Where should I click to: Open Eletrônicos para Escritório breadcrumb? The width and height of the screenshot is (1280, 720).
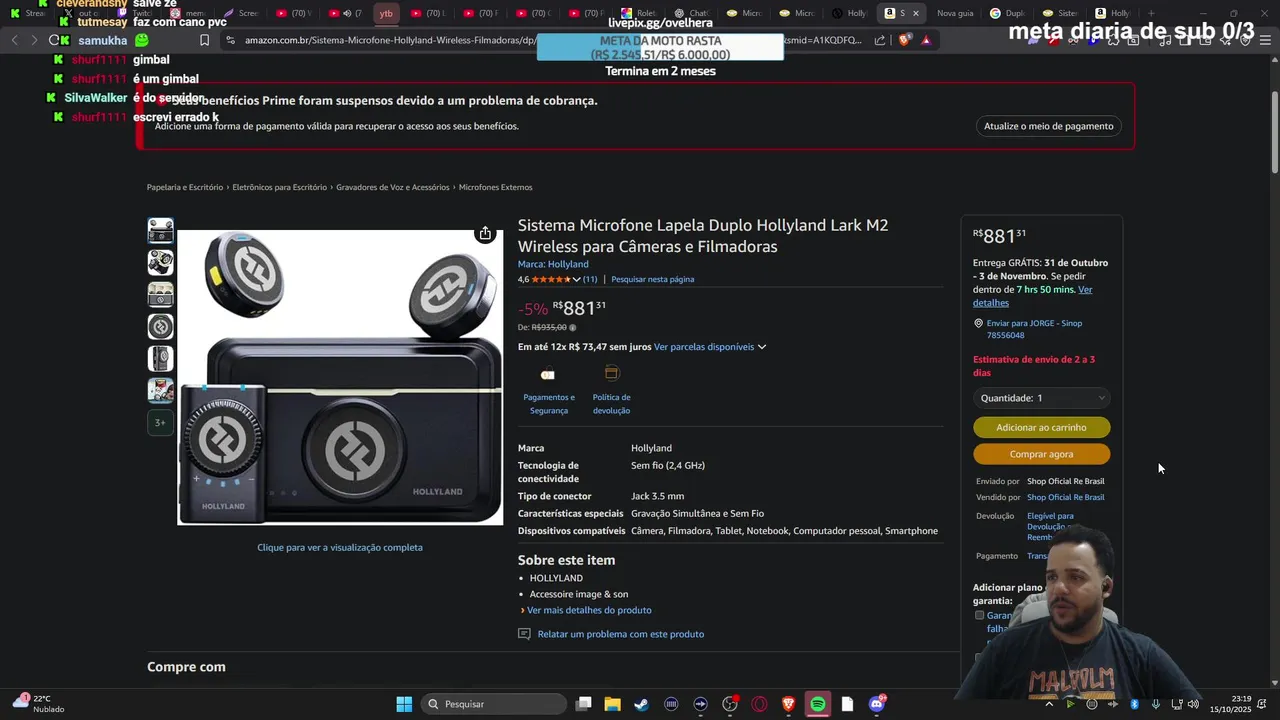click(x=280, y=187)
